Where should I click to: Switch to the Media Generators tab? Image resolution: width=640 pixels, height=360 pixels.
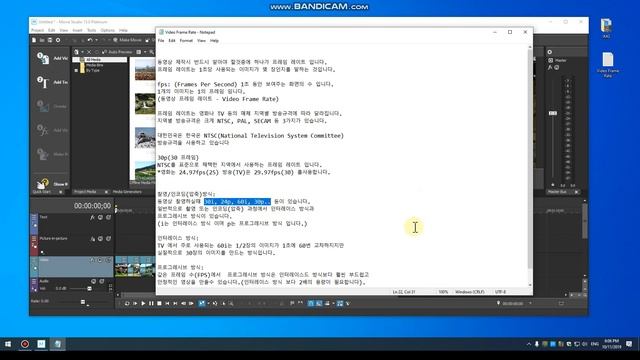point(127,192)
